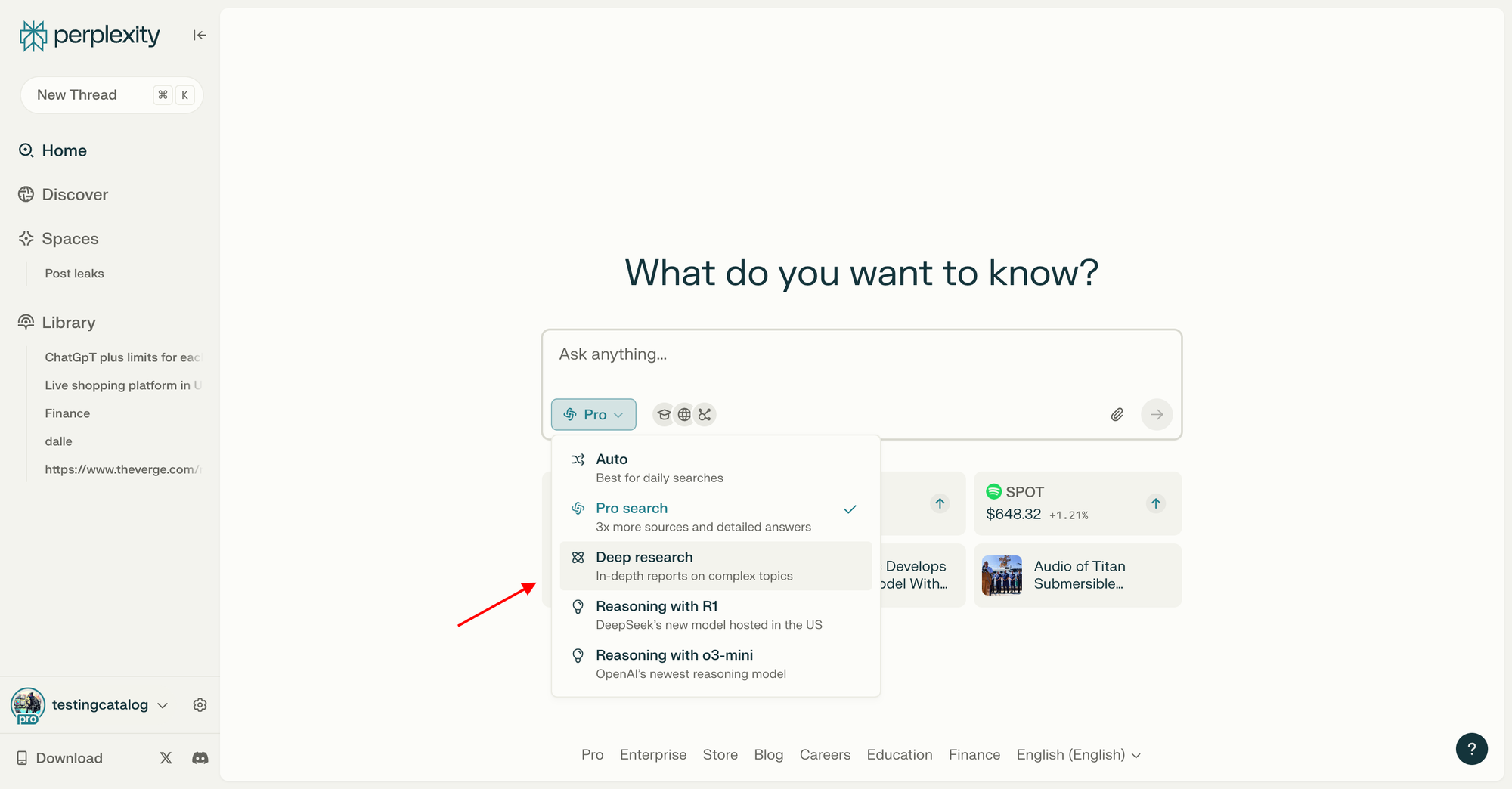Open the Finance library thread

coord(67,413)
